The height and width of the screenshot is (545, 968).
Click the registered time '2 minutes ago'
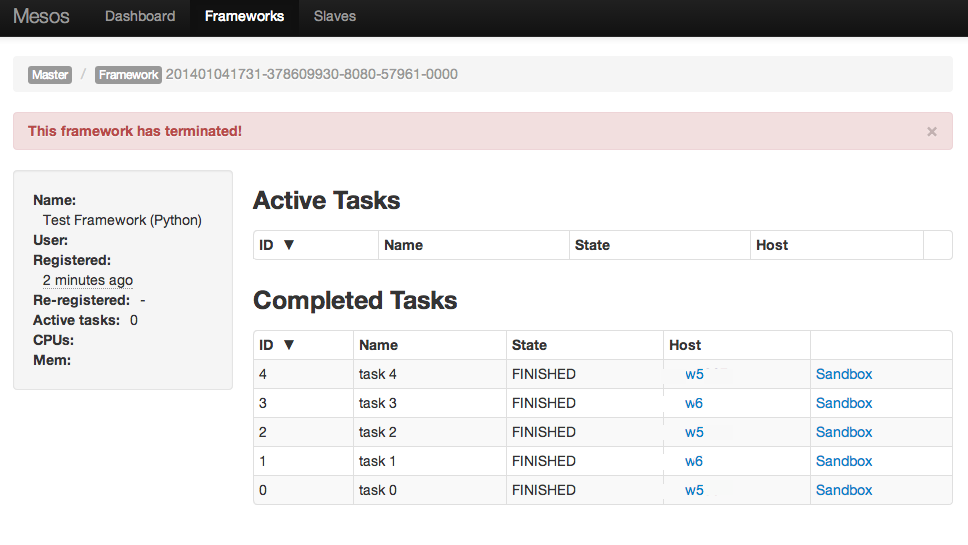click(x=88, y=280)
